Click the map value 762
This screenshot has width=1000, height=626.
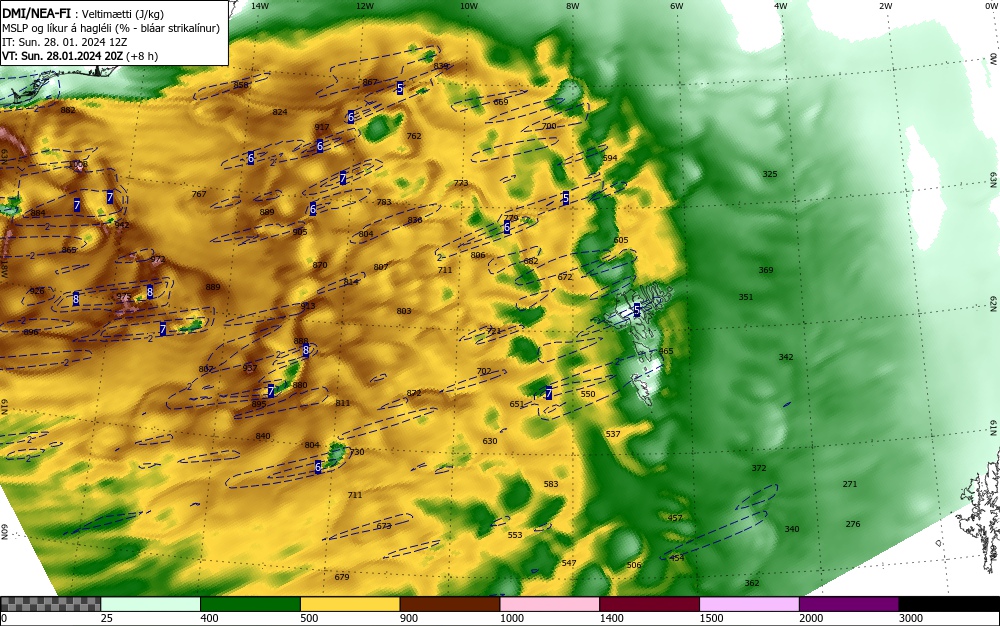[414, 136]
